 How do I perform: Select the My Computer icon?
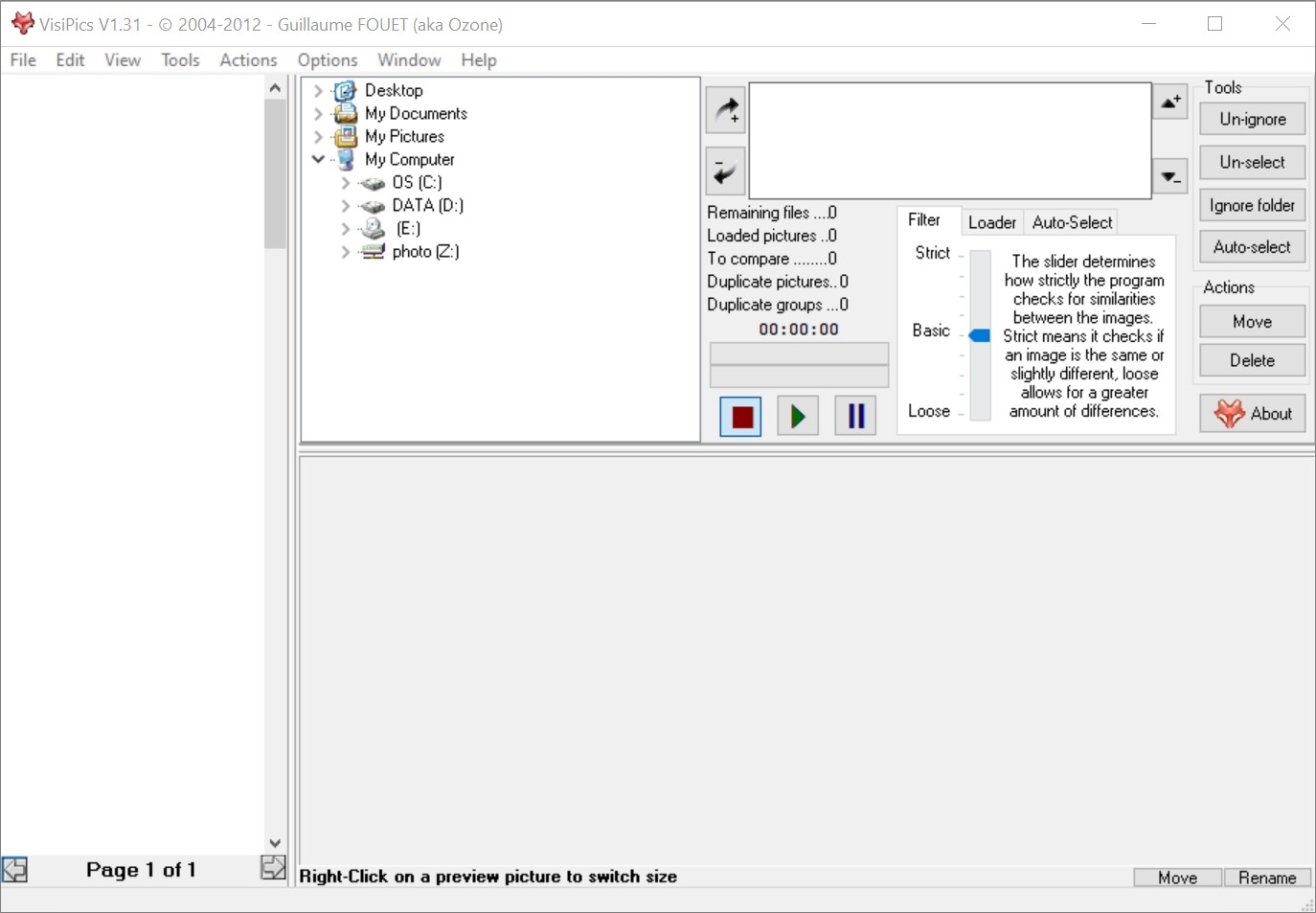tap(346, 160)
